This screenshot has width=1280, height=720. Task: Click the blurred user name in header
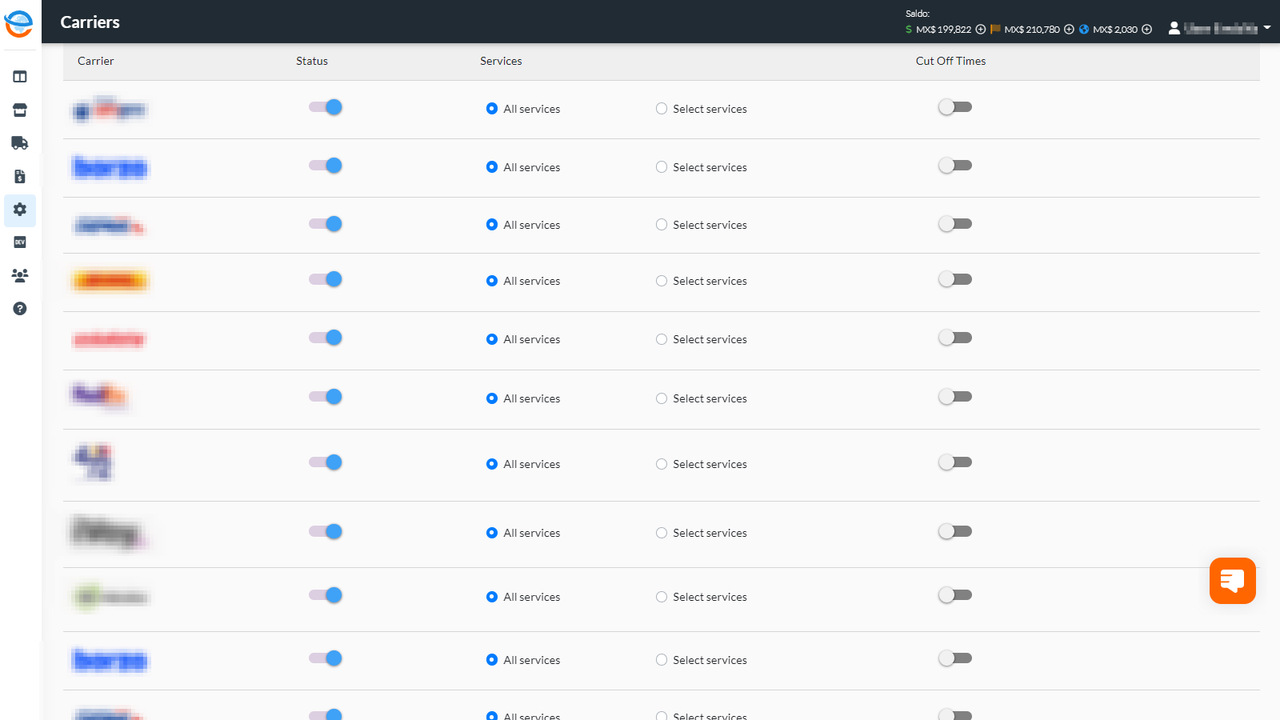click(x=1221, y=28)
